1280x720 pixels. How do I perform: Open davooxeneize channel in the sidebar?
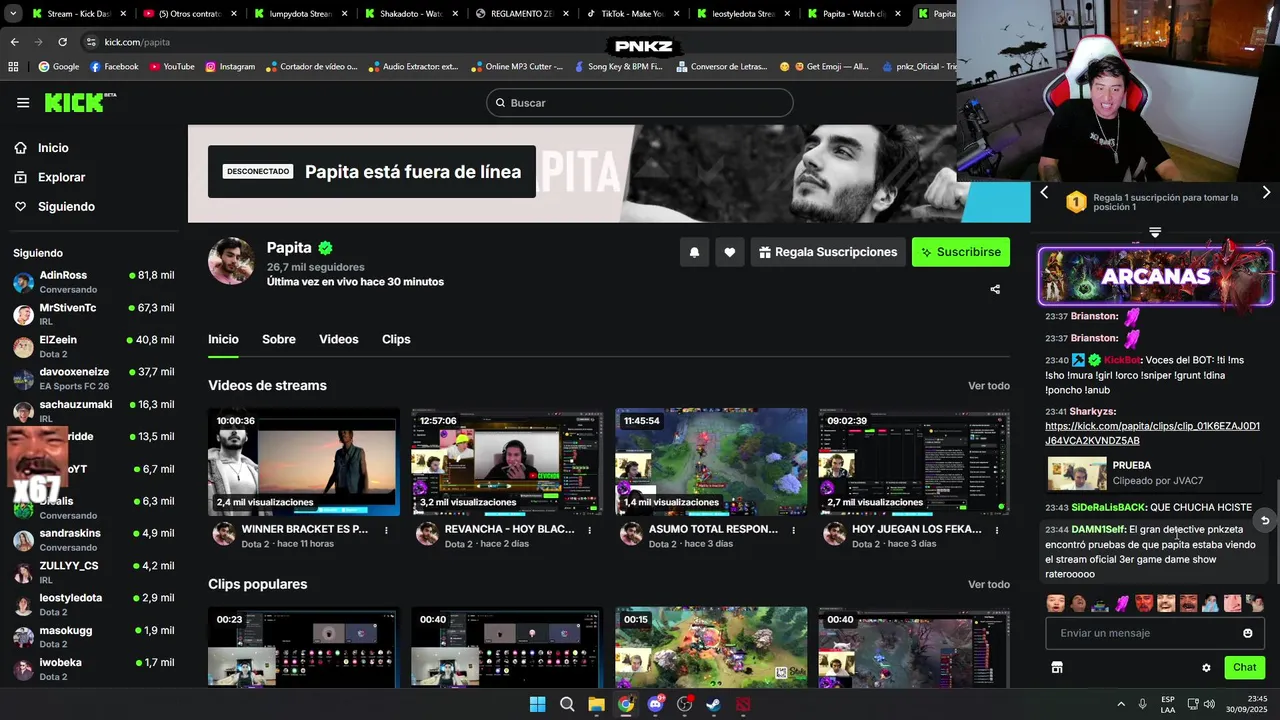(x=93, y=379)
